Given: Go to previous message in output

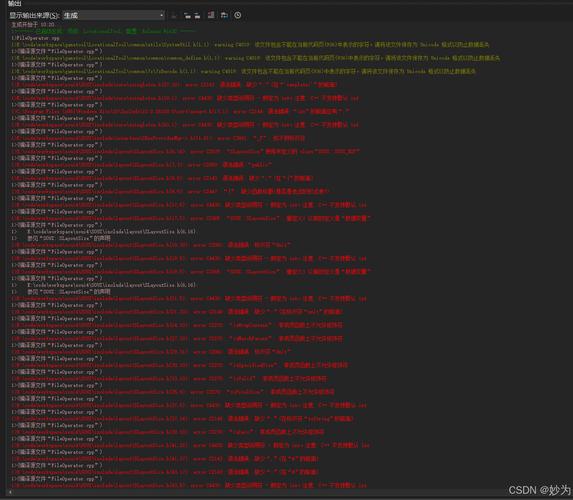Looking at the screenshot, I should tap(187, 15).
